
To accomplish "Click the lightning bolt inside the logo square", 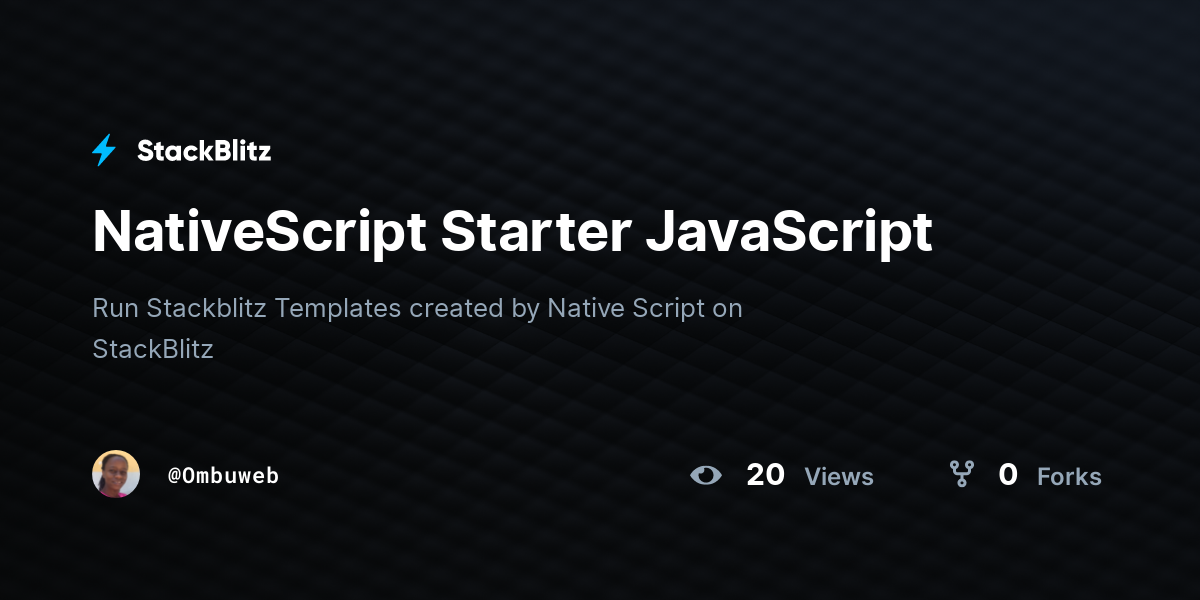I will (103, 150).
